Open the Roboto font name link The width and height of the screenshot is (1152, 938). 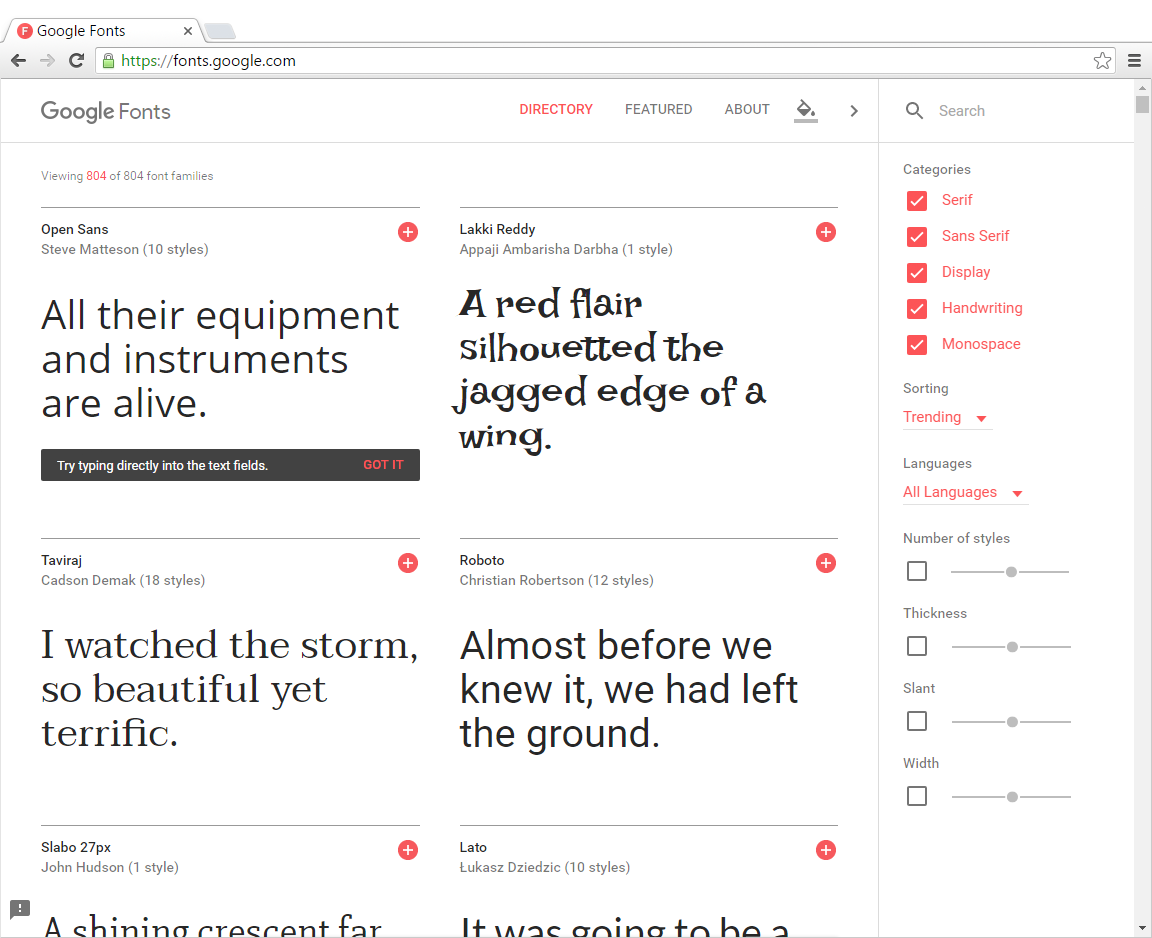coord(481,560)
